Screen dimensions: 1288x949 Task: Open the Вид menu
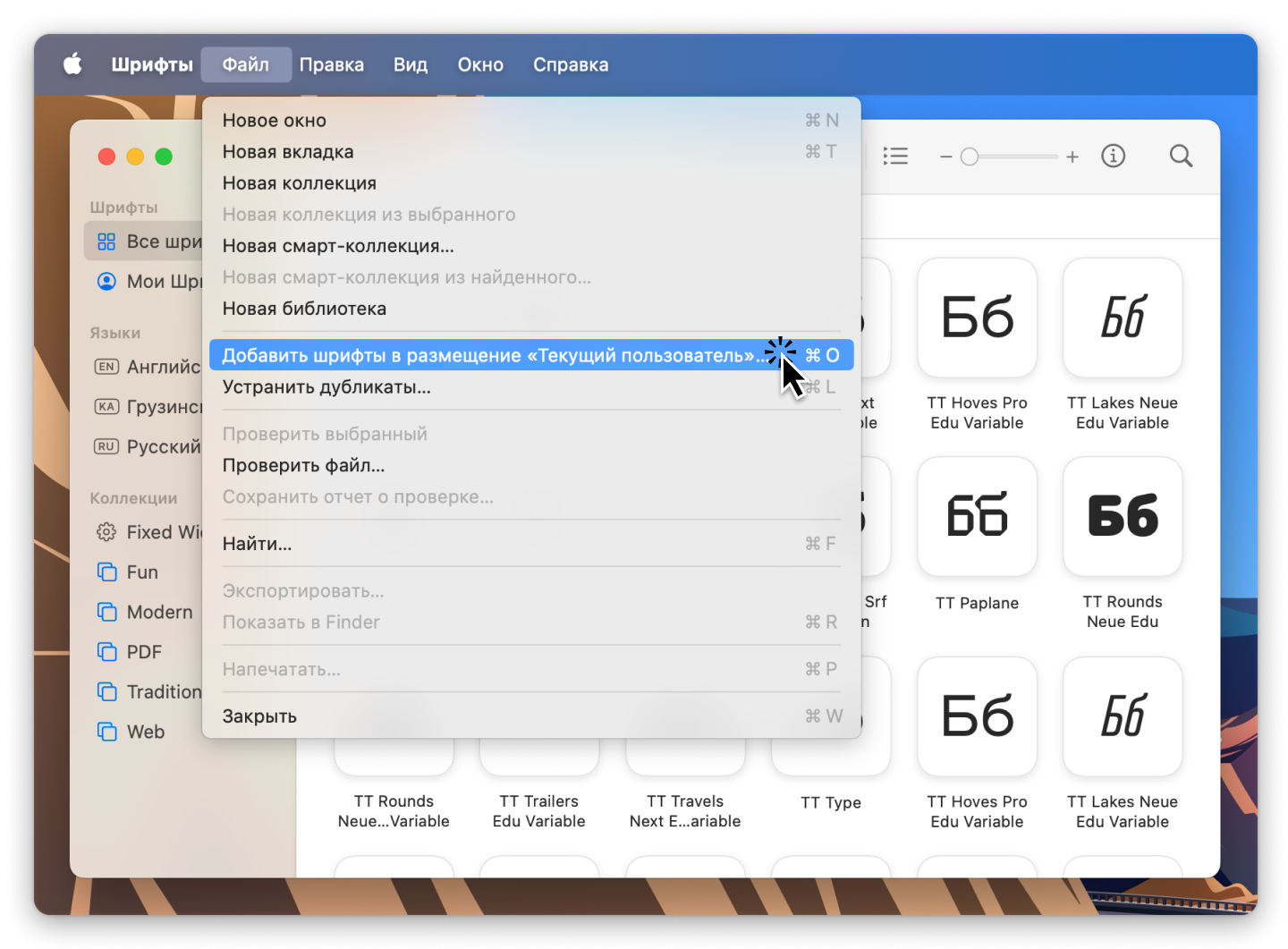point(411,64)
